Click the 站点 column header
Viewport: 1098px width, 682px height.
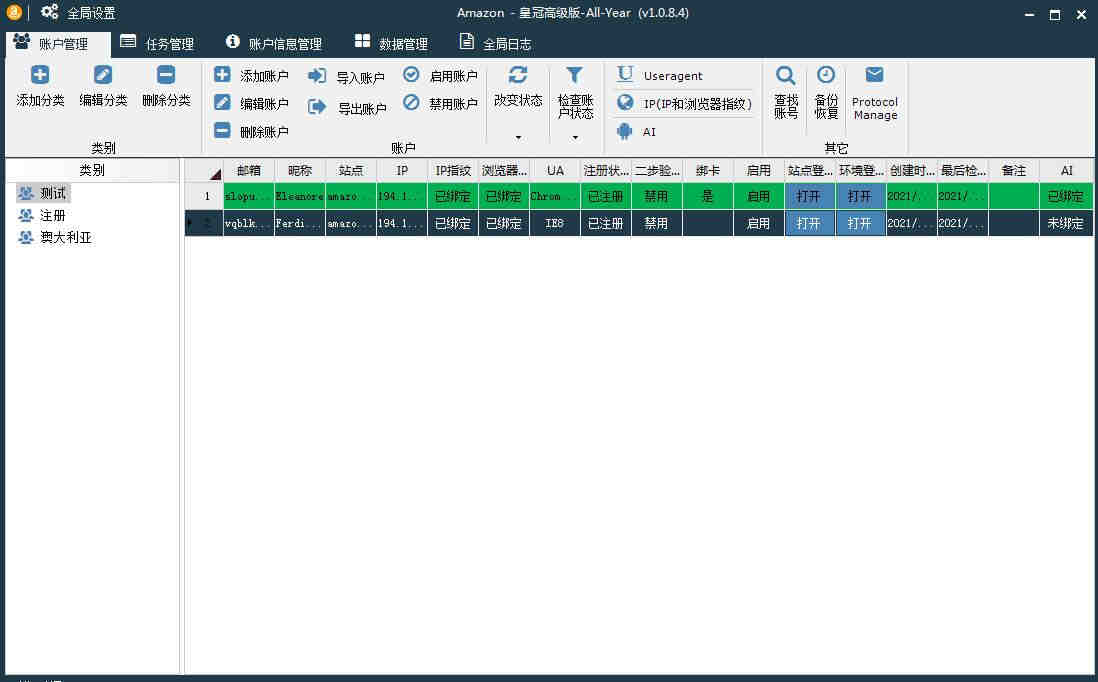pos(351,170)
